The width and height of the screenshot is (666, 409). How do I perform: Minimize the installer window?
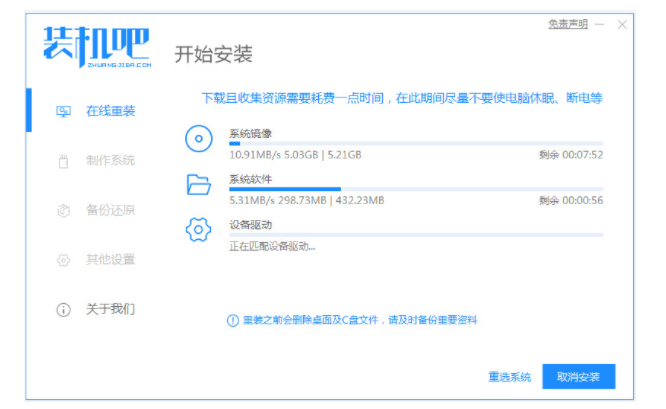click(x=600, y=25)
